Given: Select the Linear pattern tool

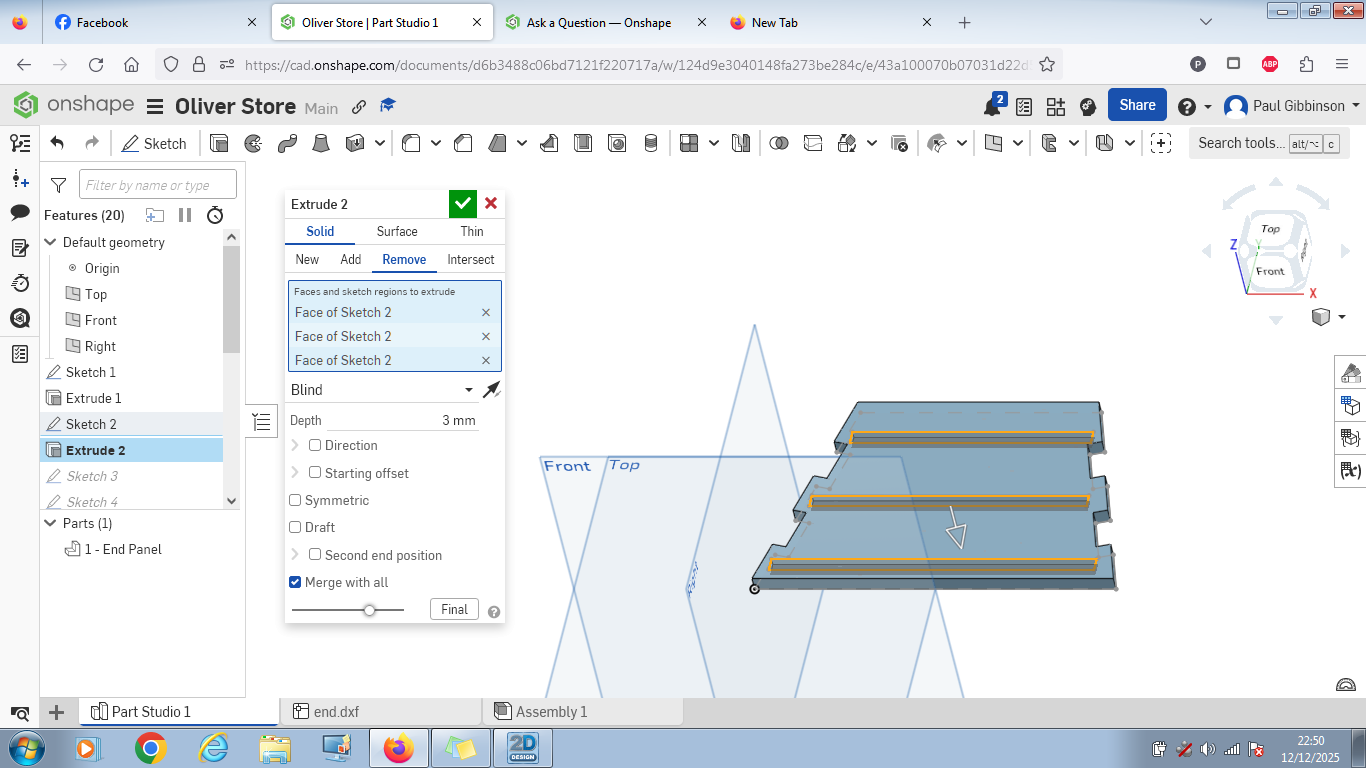Looking at the screenshot, I should [689, 143].
